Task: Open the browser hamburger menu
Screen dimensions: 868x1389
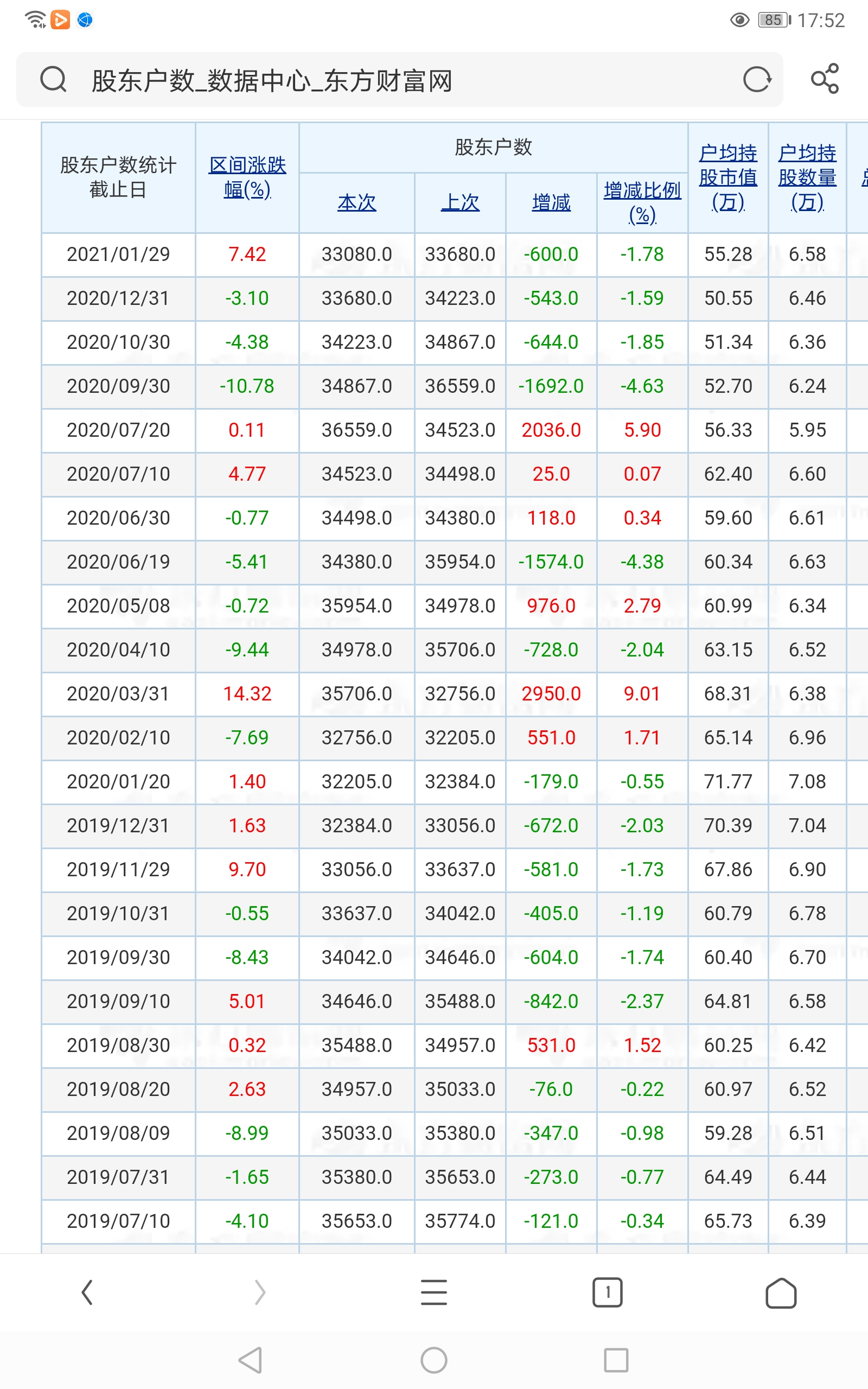Action: coord(434,1292)
